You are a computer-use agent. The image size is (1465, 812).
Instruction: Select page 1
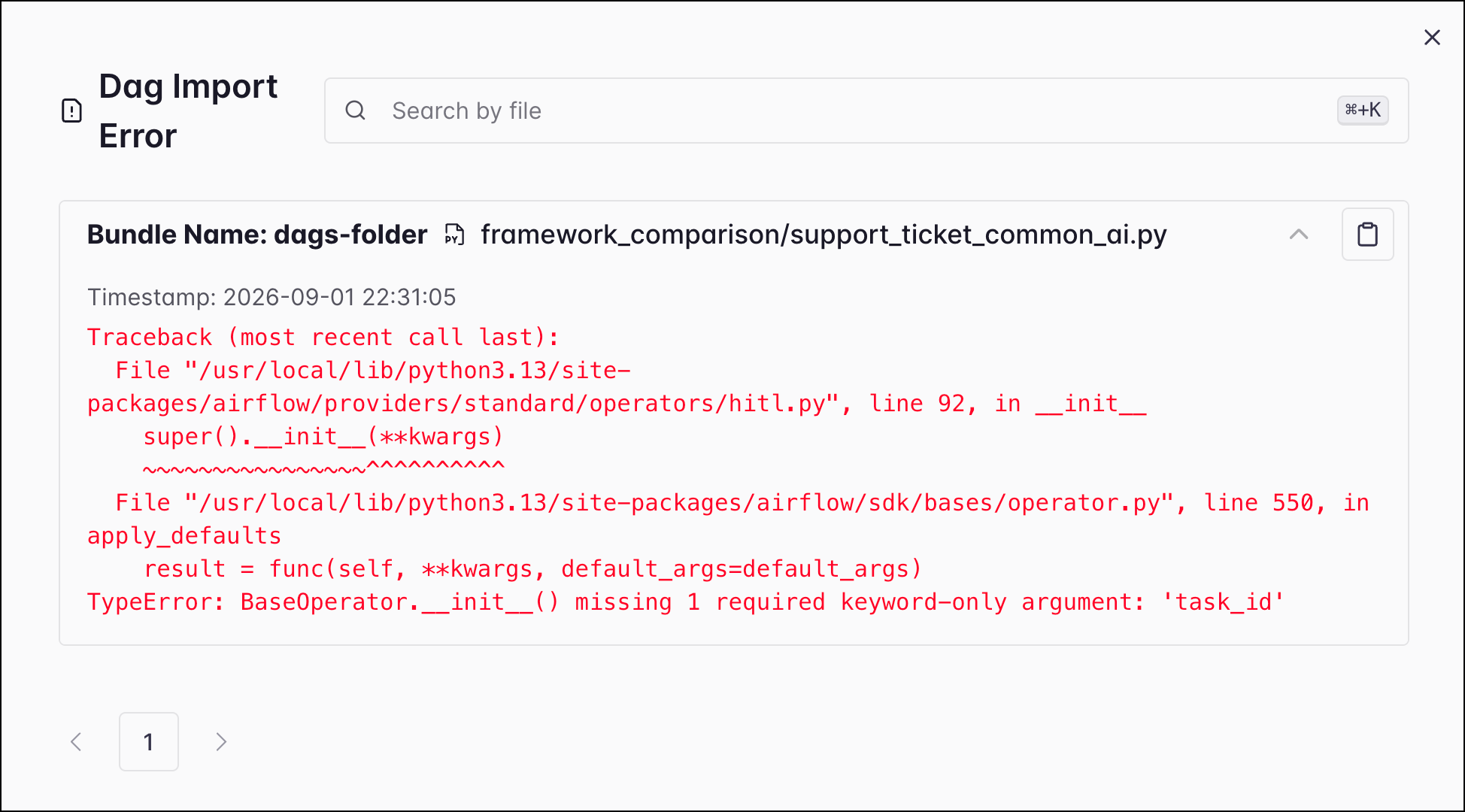pyautogui.click(x=149, y=742)
